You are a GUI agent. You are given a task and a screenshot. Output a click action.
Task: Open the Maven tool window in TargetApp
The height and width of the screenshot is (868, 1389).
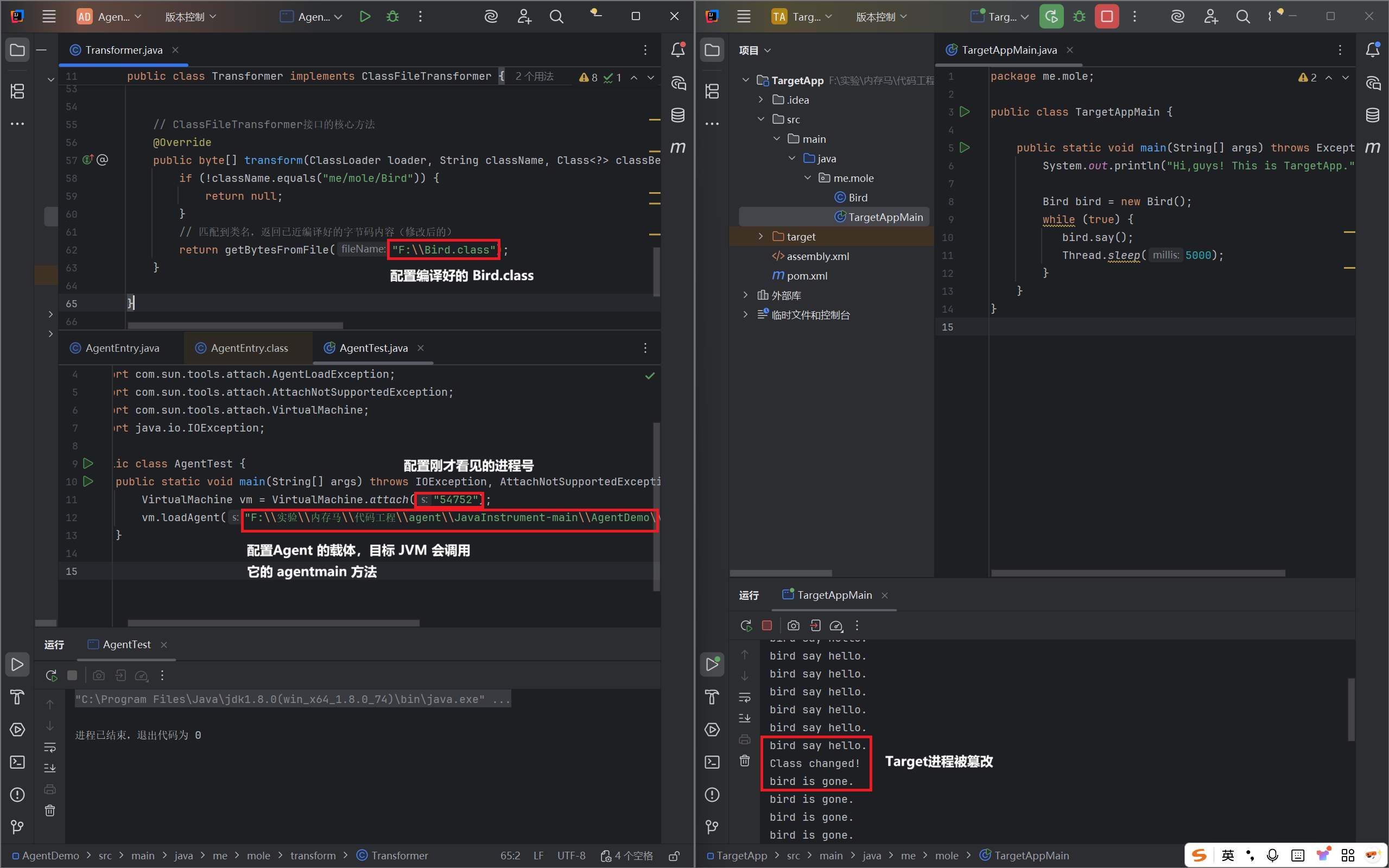click(1372, 148)
